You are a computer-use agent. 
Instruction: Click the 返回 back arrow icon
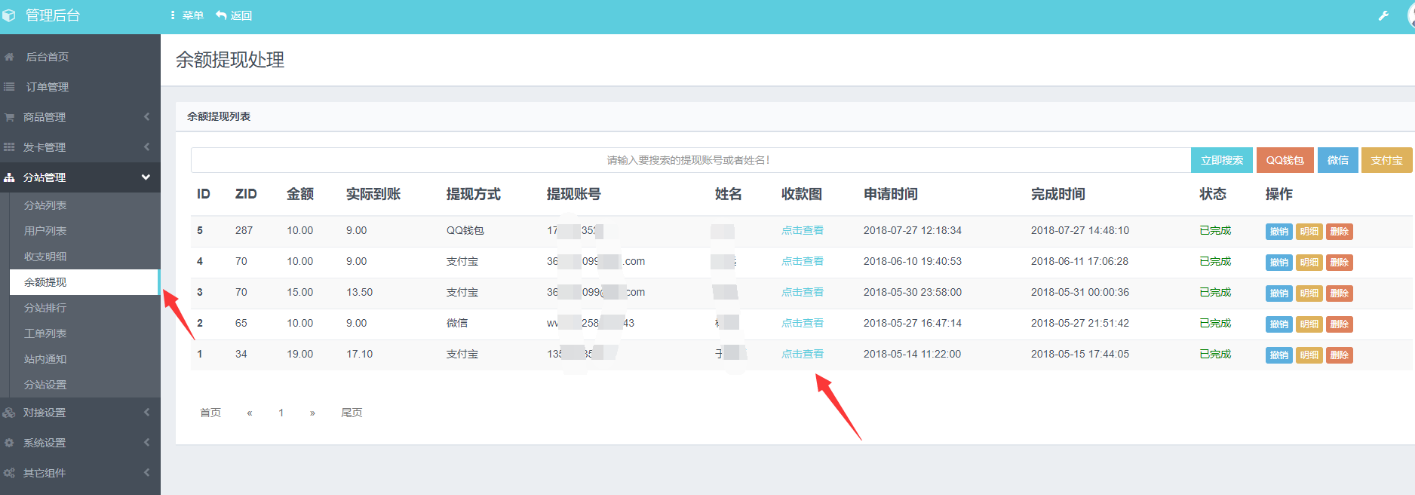(221, 16)
